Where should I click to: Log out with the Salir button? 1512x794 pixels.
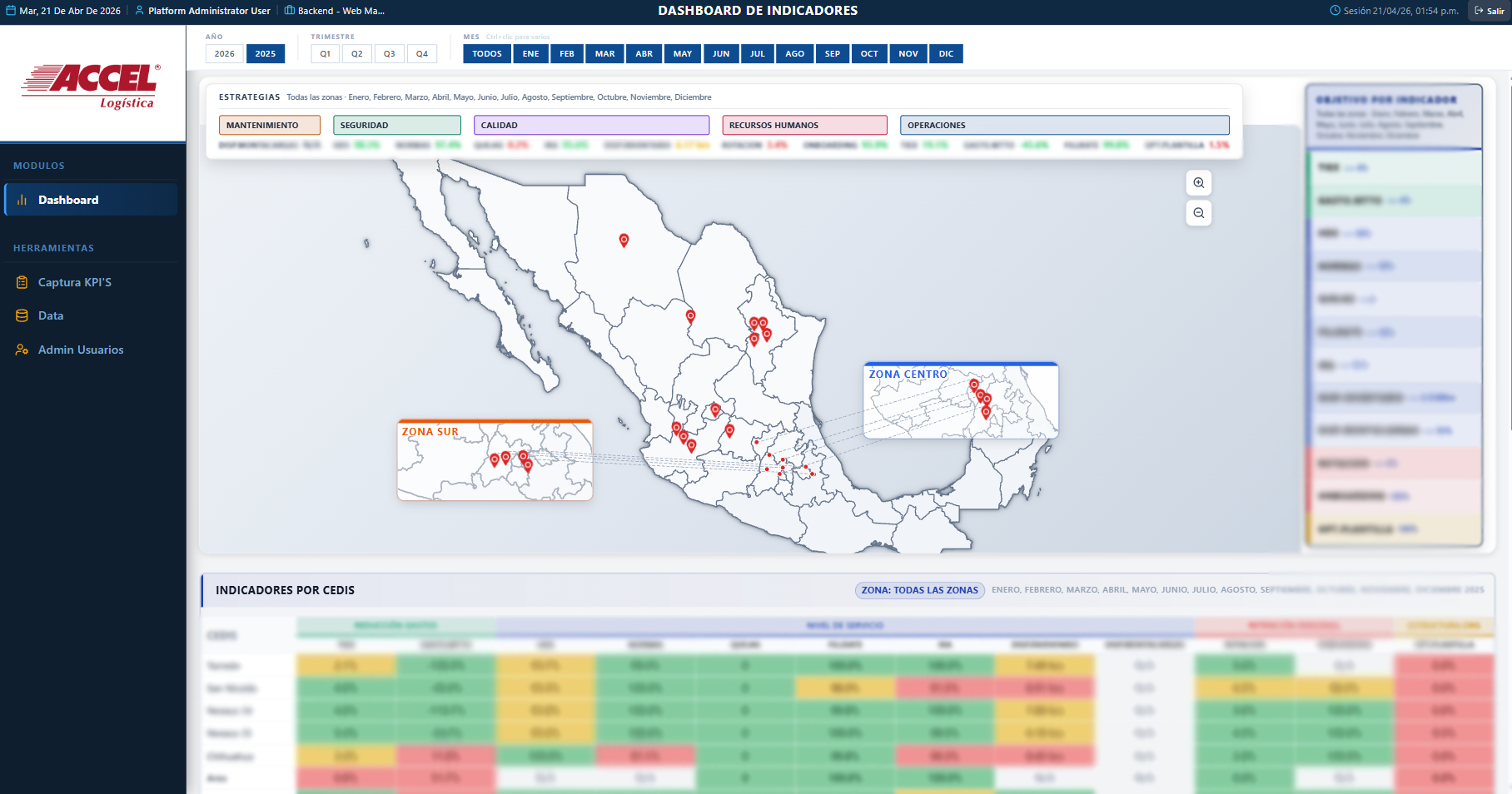[1490, 11]
